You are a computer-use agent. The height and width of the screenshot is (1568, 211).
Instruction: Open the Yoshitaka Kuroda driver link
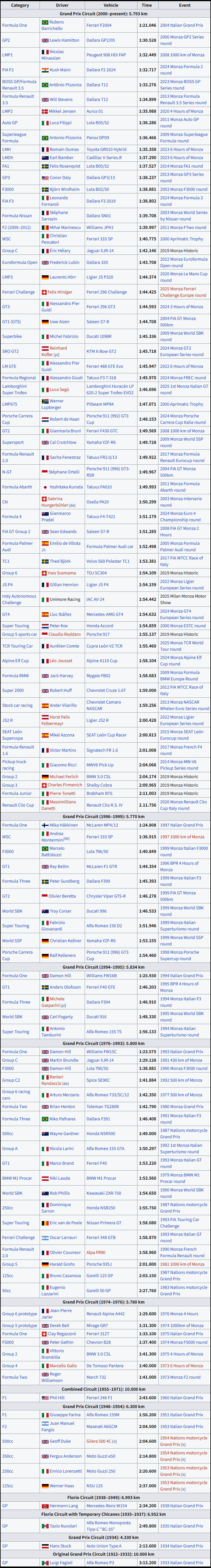pyautogui.click(x=66, y=487)
